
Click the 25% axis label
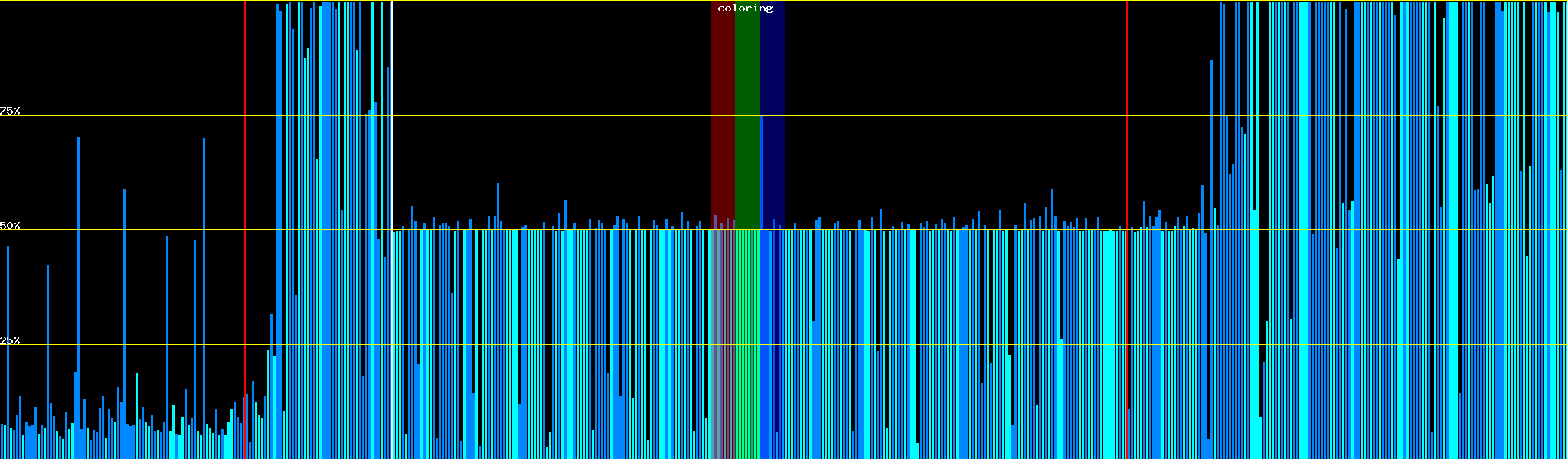point(11,340)
